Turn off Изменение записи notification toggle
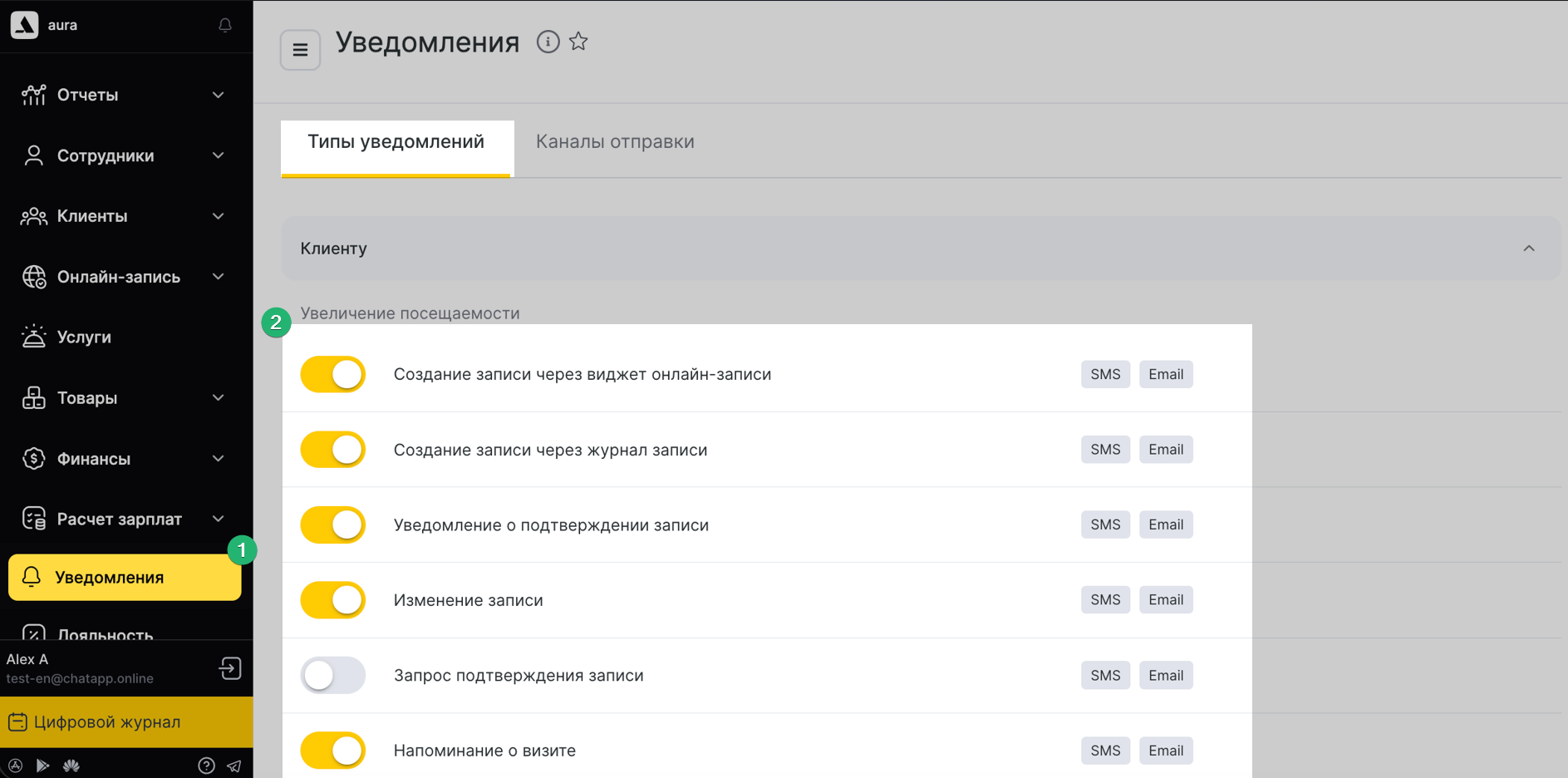The width and height of the screenshot is (1568, 778). pos(333,600)
